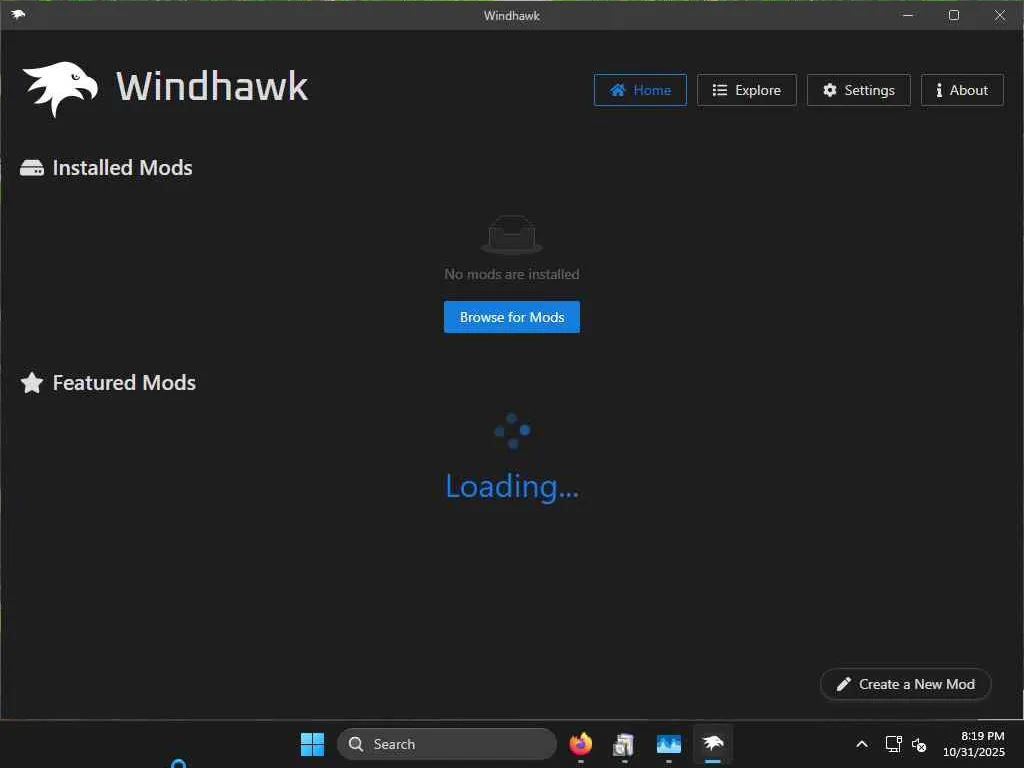Maximize the Windhawk window
The height and width of the screenshot is (768, 1024).
[953, 15]
